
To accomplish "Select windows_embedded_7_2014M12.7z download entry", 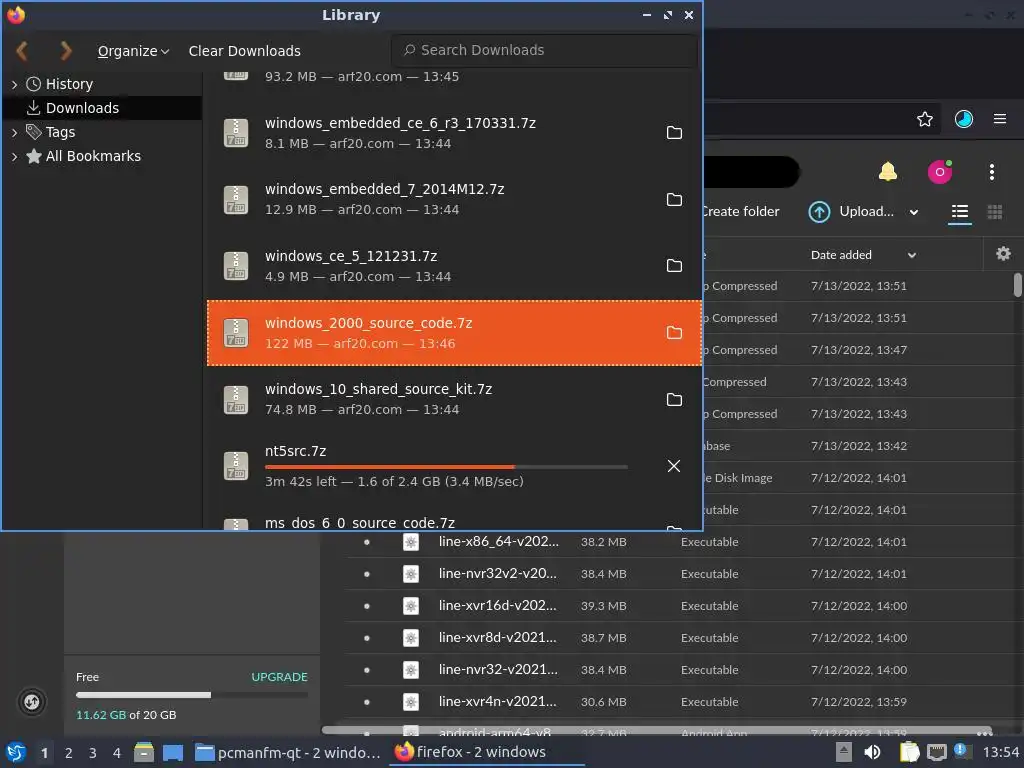I will [455, 199].
